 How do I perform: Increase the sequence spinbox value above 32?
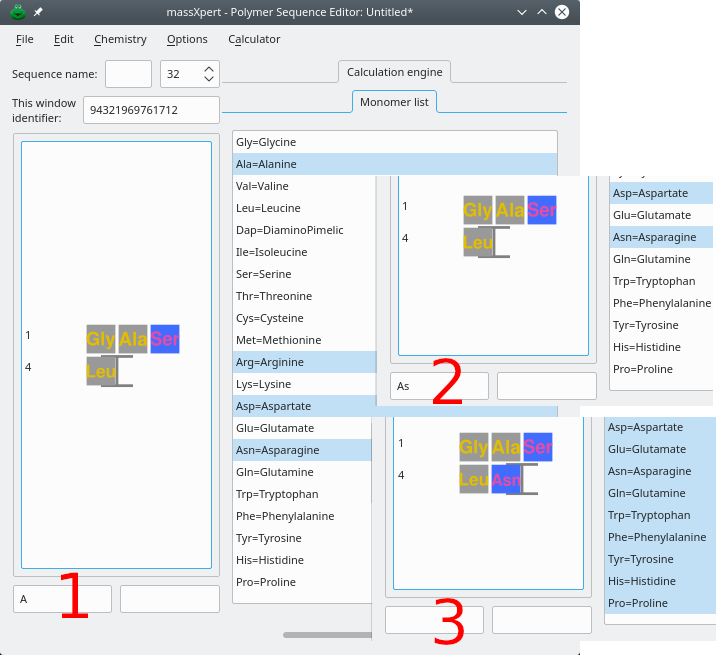click(x=208, y=68)
